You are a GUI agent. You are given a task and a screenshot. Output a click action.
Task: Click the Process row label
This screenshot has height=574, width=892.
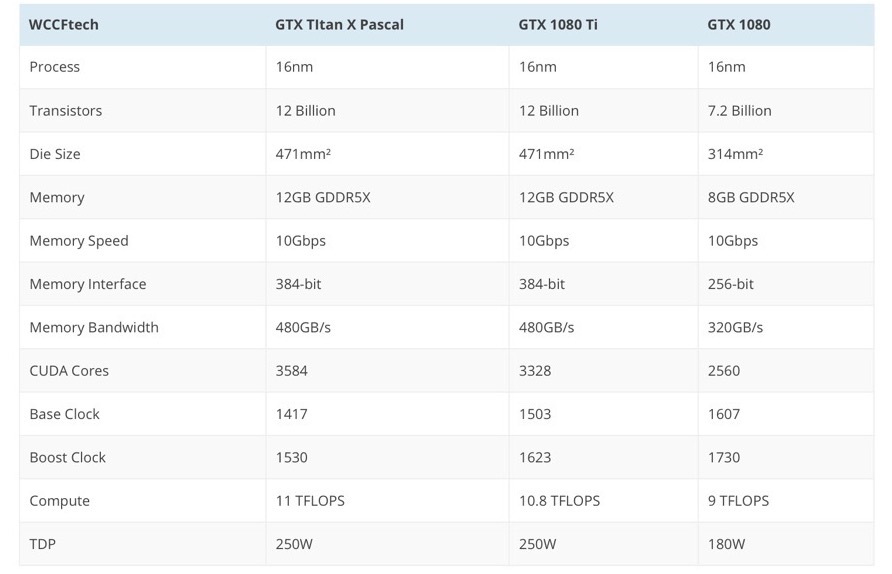click(x=55, y=67)
